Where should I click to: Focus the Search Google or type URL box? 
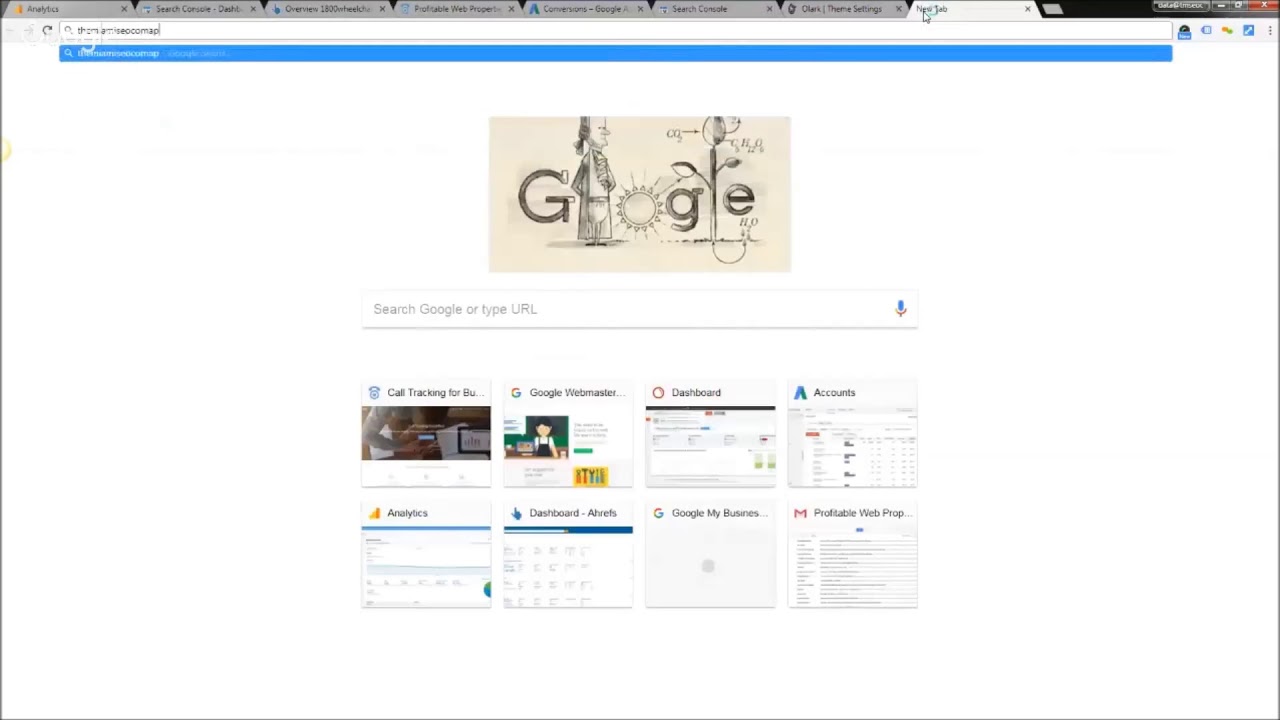click(640, 309)
